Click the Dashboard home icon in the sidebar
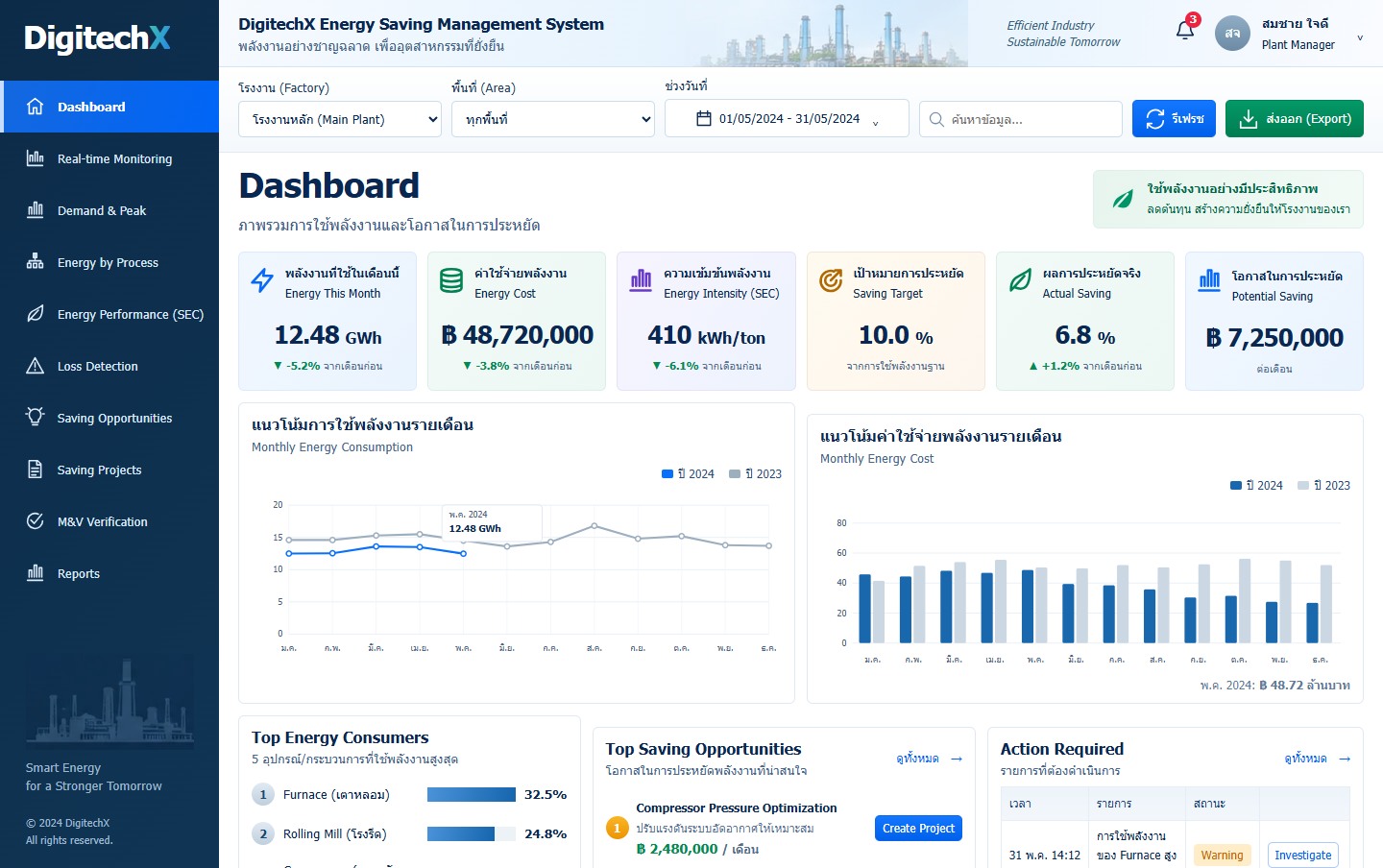 (x=36, y=107)
